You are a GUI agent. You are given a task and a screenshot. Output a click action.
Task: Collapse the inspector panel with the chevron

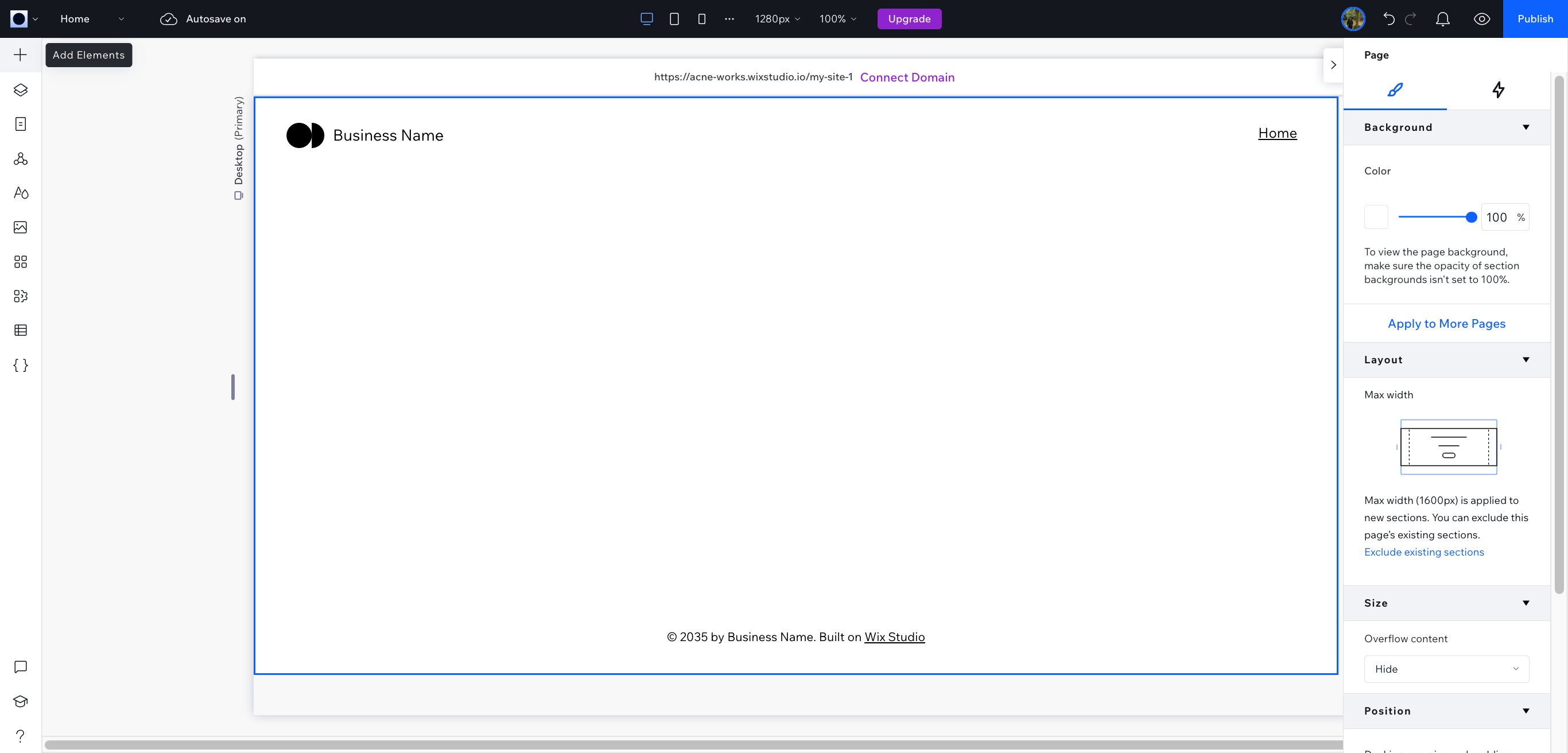click(x=1333, y=65)
